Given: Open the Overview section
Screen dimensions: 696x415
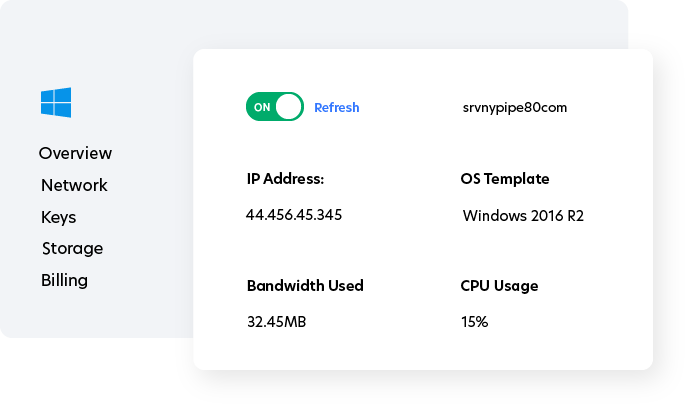Looking at the screenshot, I should tap(75, 153).
